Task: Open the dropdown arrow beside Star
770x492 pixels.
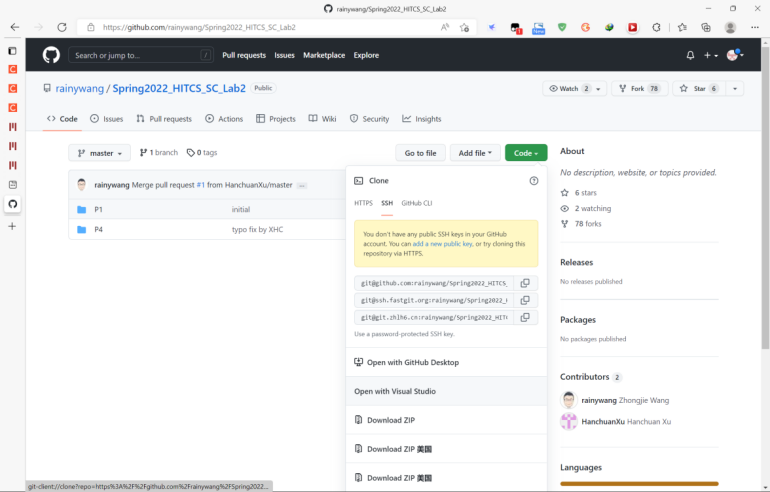Action: (735, 88)
